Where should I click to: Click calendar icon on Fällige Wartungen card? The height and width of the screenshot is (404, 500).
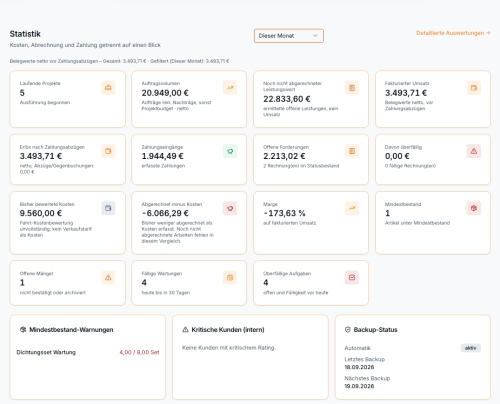[230, 278]
